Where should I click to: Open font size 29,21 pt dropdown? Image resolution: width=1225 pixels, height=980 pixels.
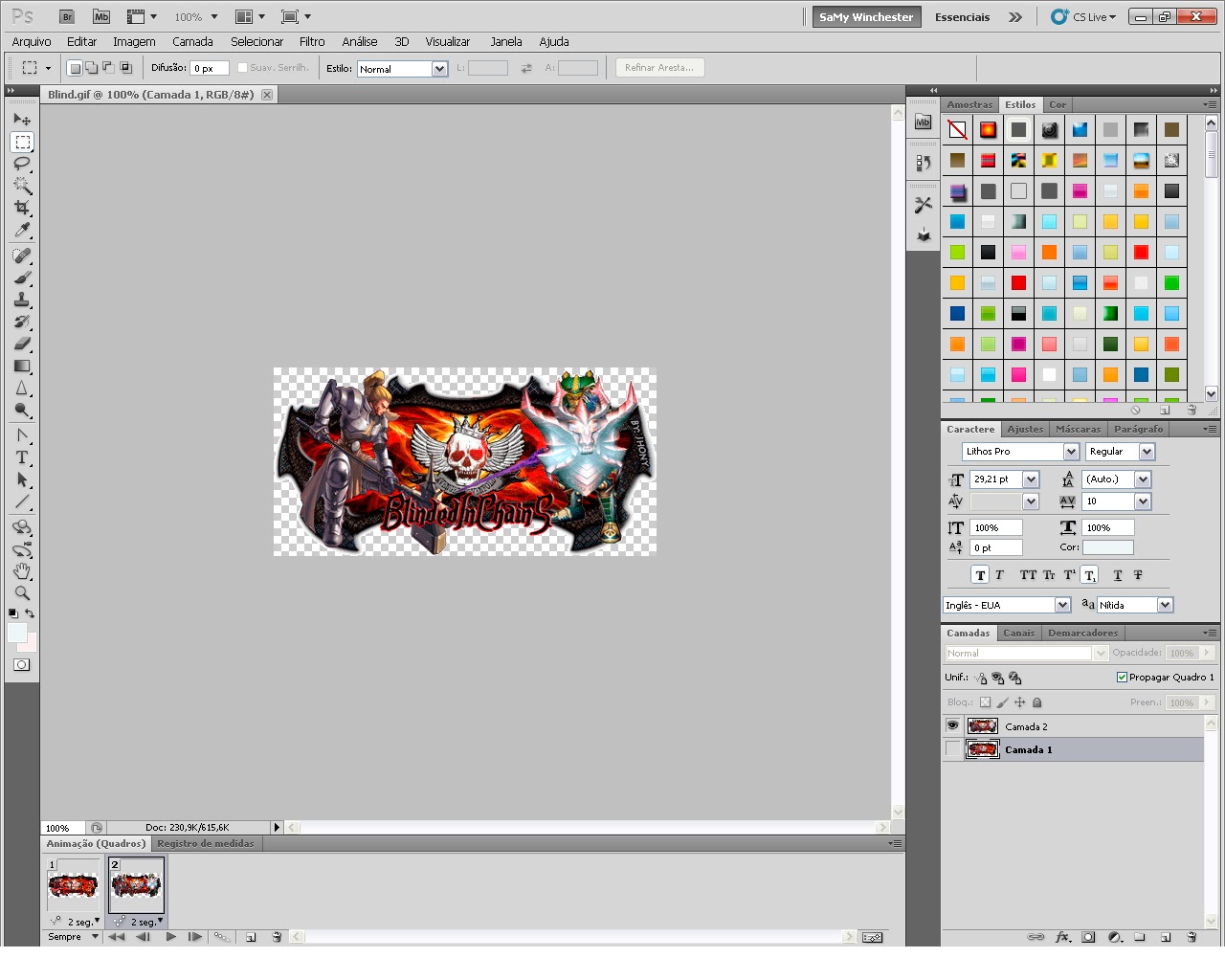pyautogui.click(x=1031, y=479)
